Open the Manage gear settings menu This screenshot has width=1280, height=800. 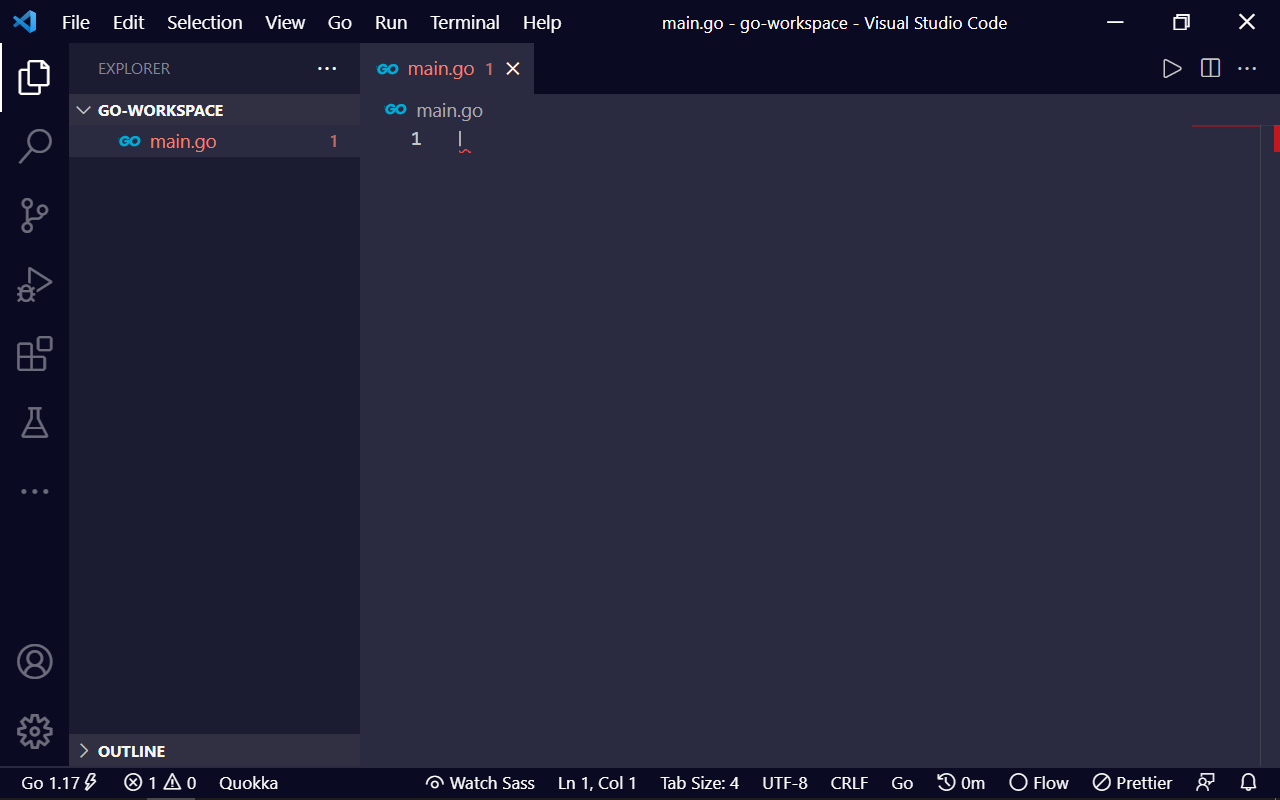pos(35,731)
